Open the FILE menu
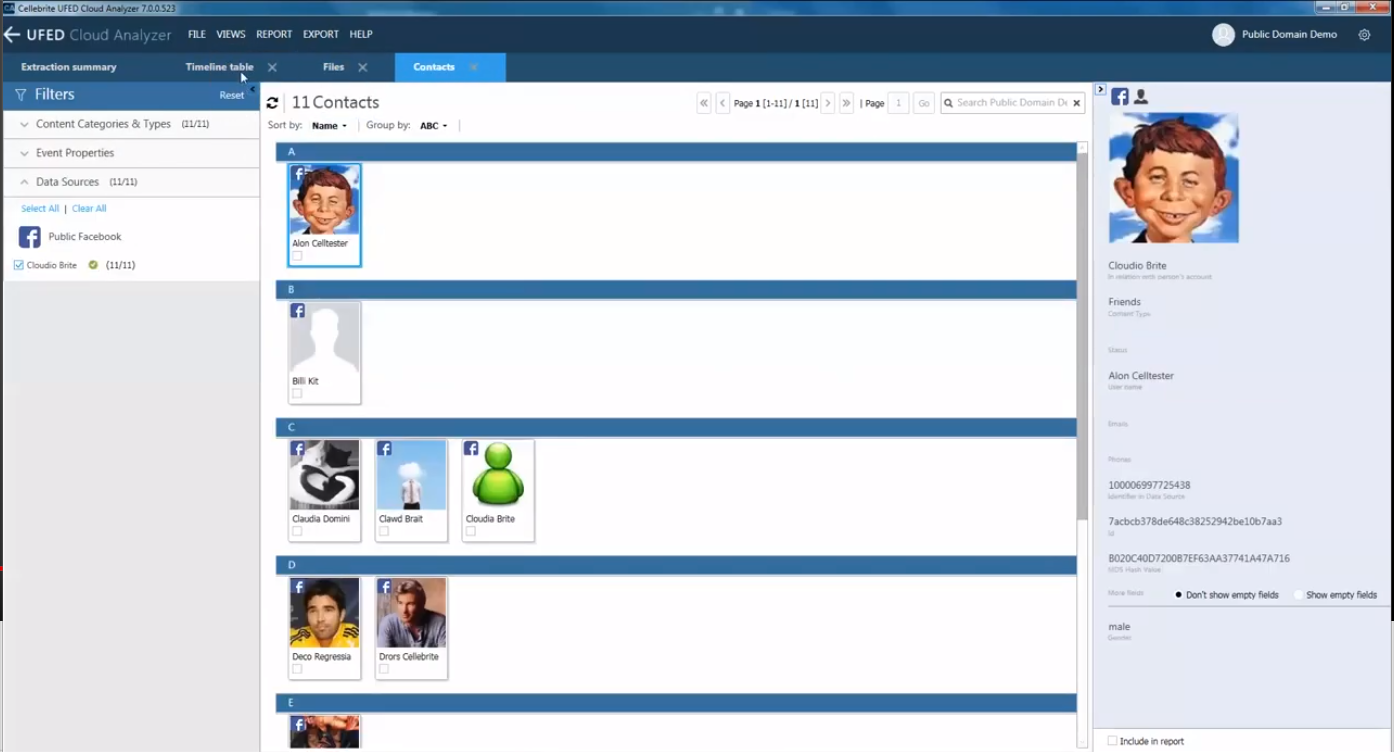 pos(197,34)
